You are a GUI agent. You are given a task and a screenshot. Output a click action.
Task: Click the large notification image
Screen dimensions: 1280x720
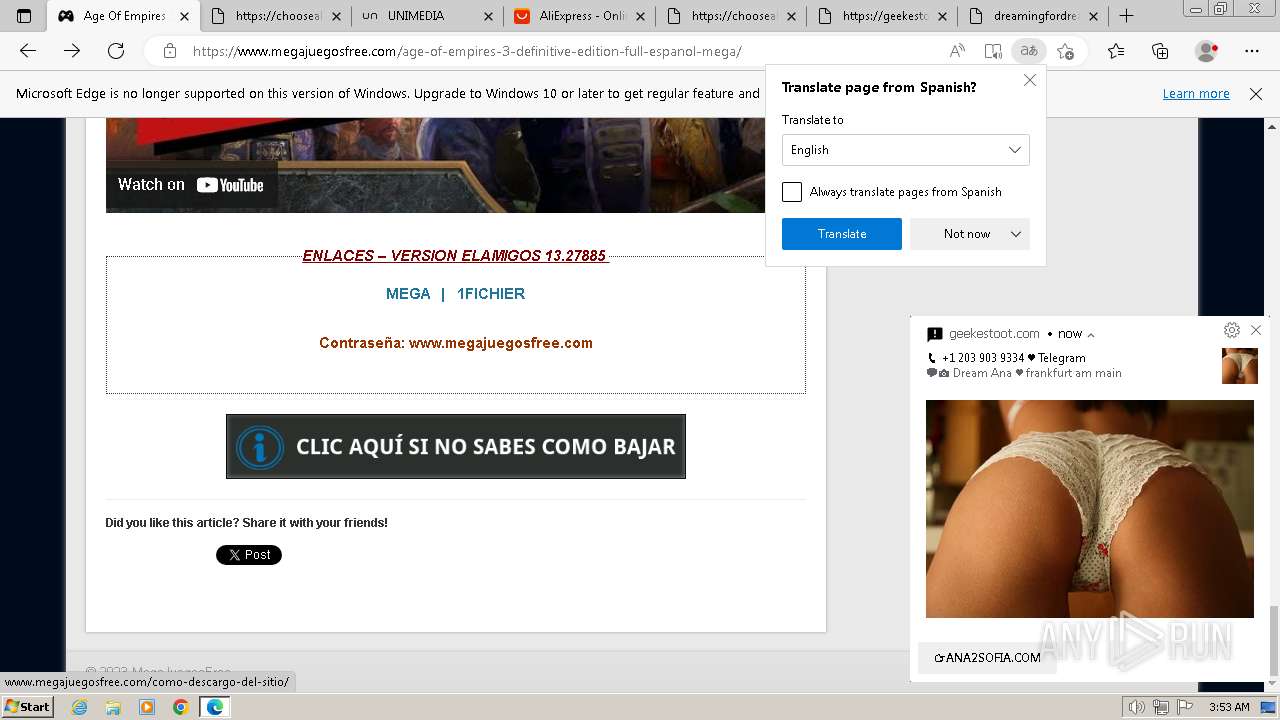(x=1090, y=509)
